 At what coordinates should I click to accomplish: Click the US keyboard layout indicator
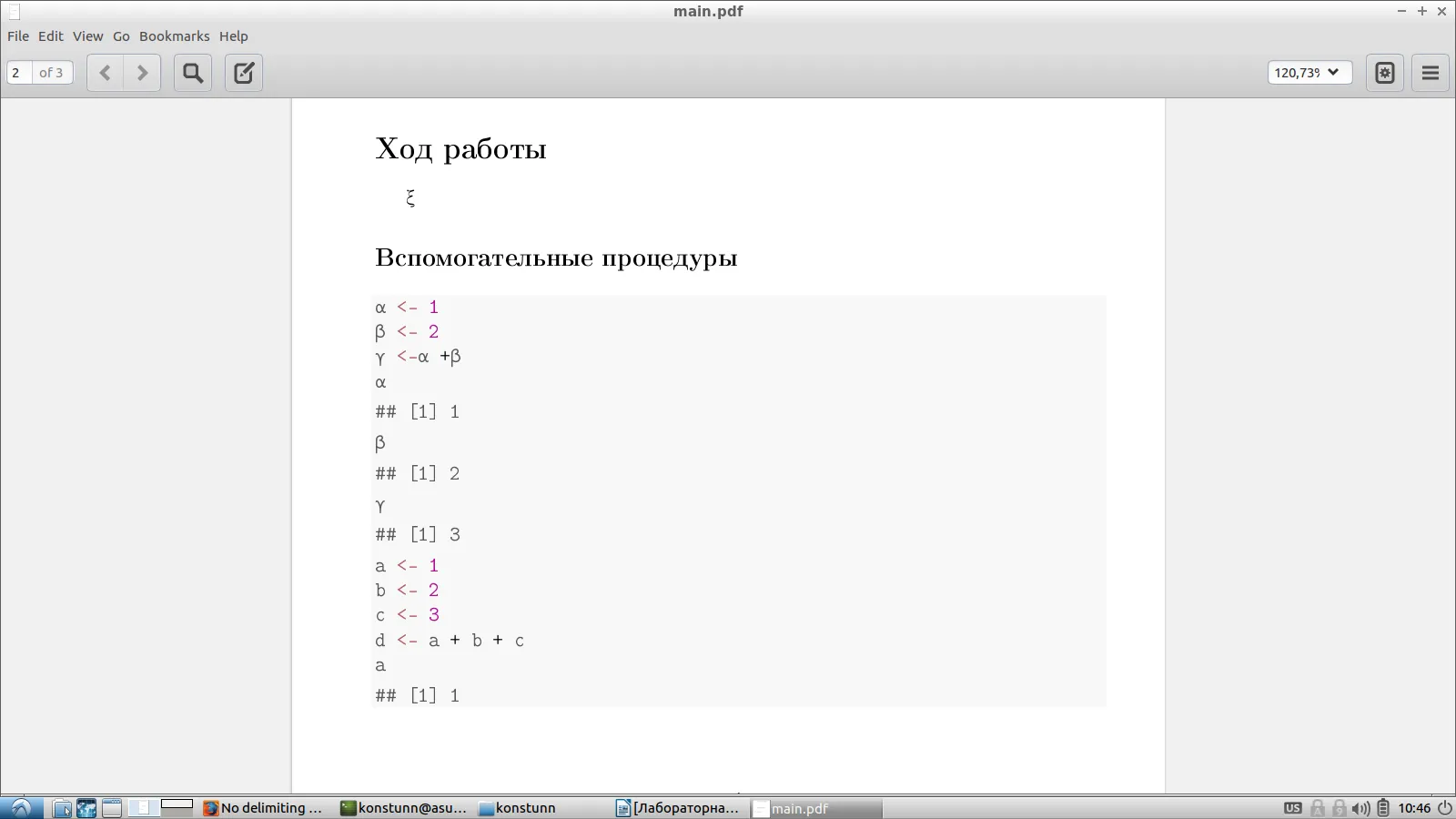[1293, 808]
